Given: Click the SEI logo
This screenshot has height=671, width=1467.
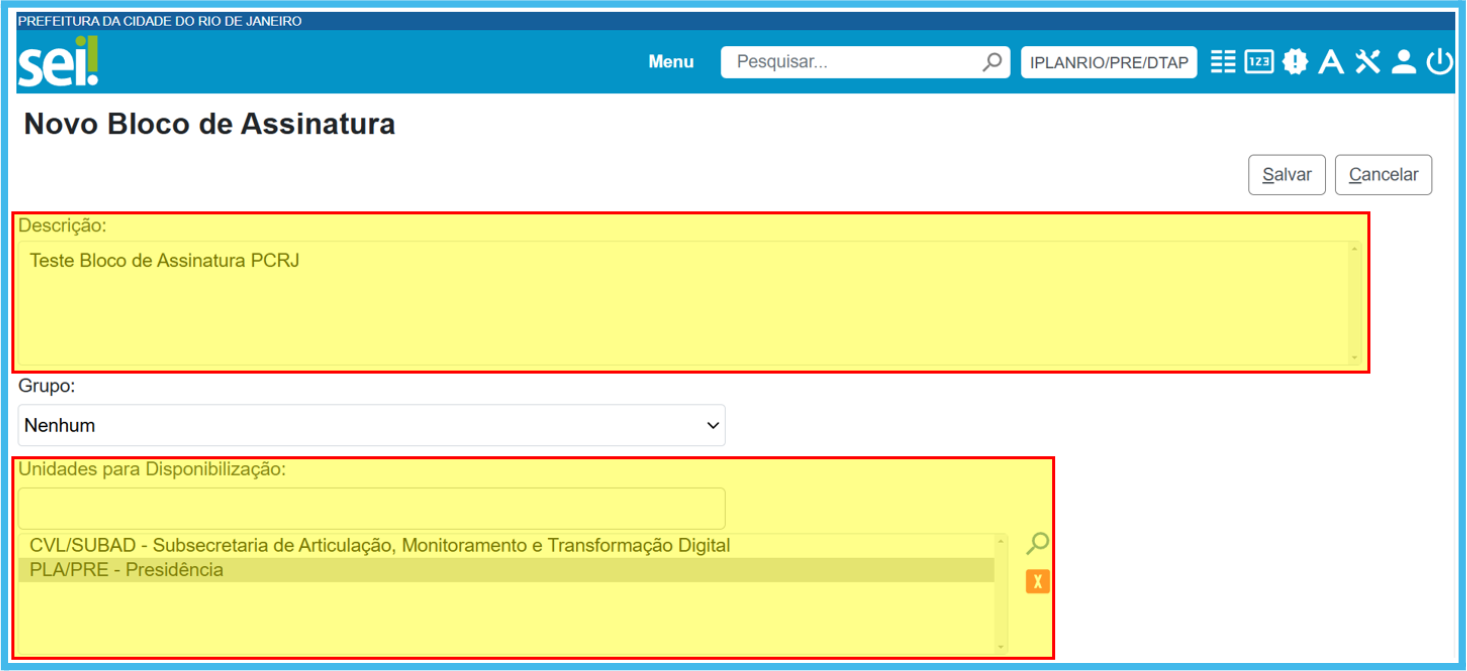Looking at the screenshot, I should click(58, 62).
